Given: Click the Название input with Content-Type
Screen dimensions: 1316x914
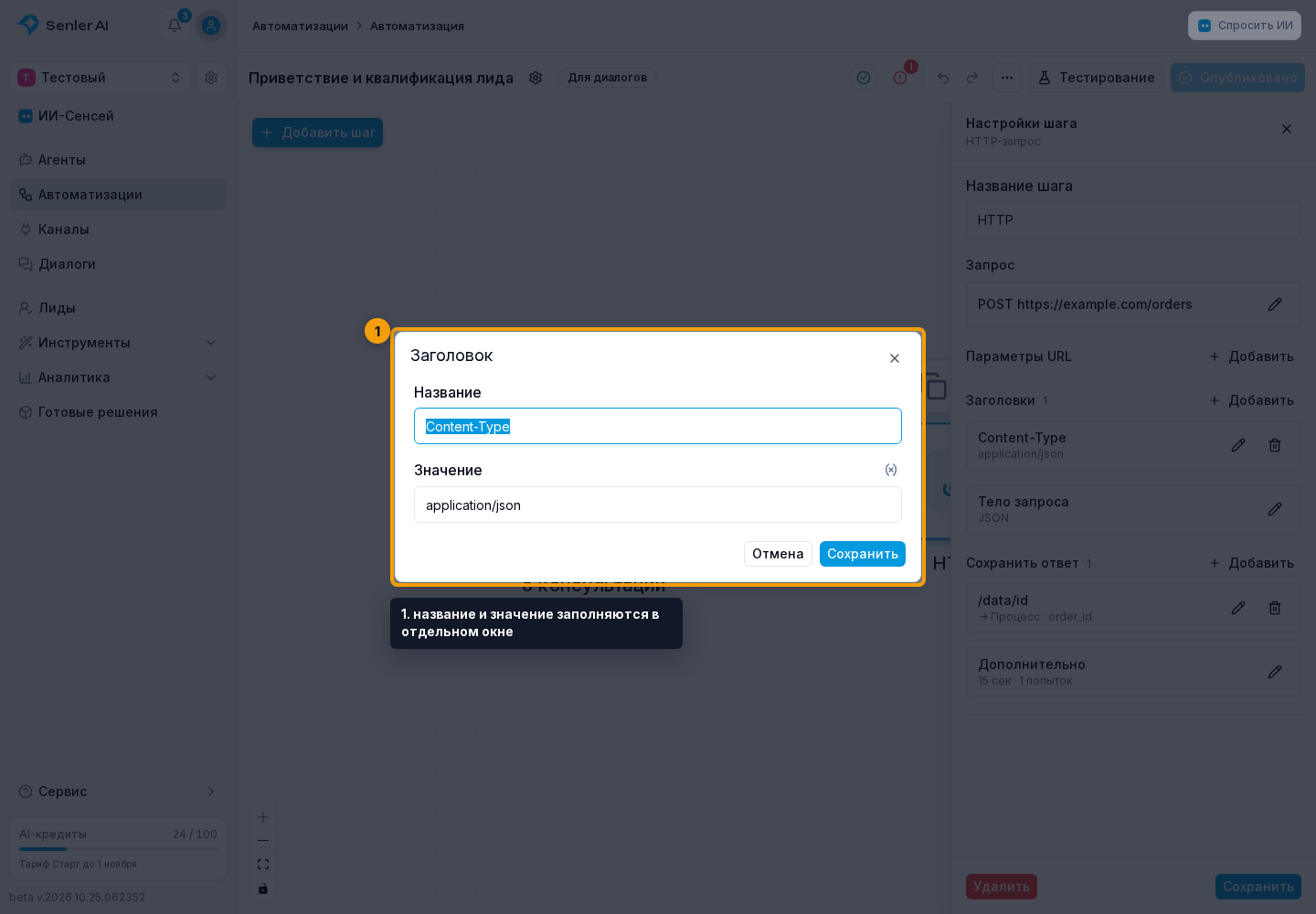Looking at the screenshot, I should click(x=658, y=426).
